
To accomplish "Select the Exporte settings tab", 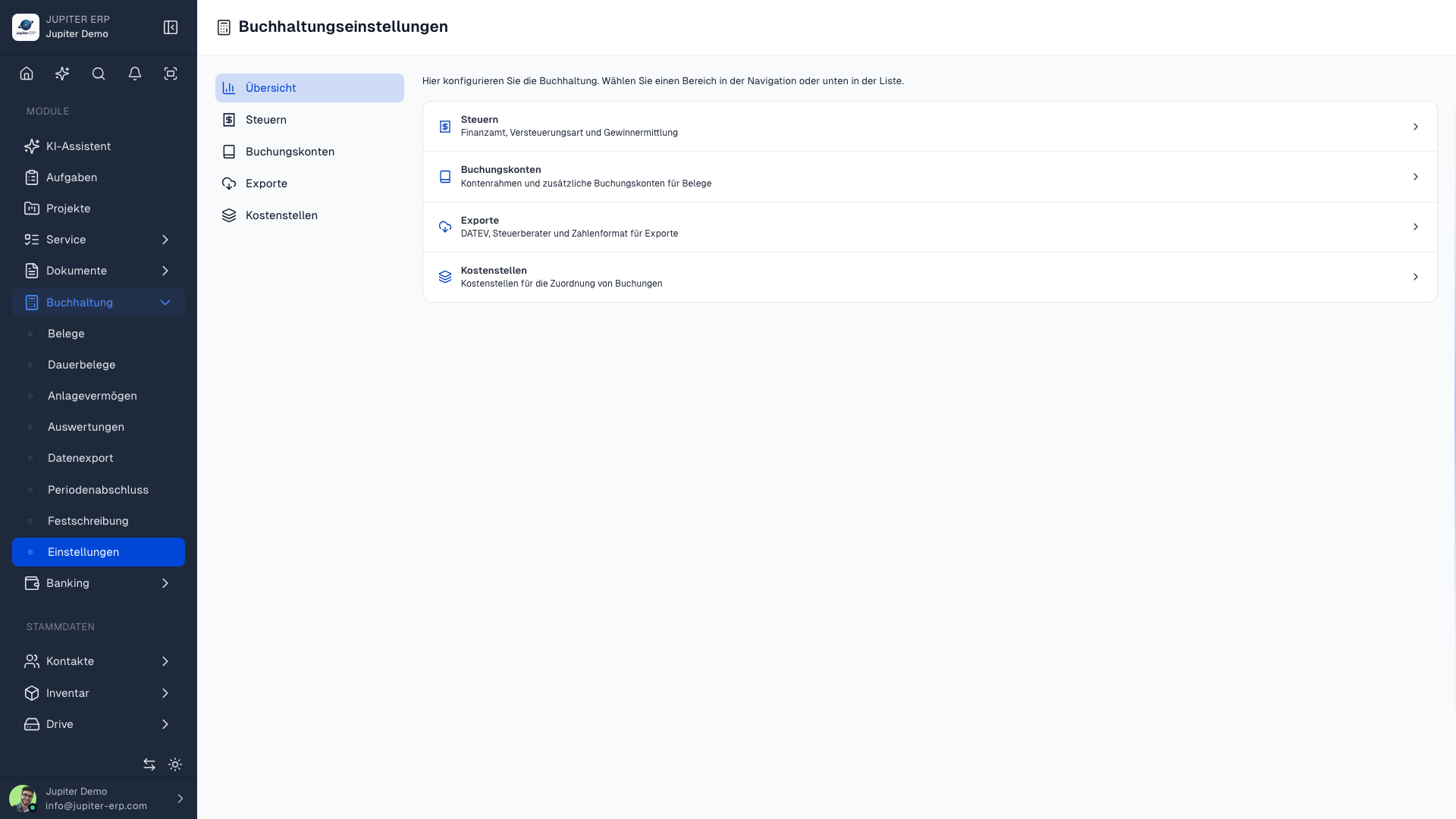I will point(309,184).
